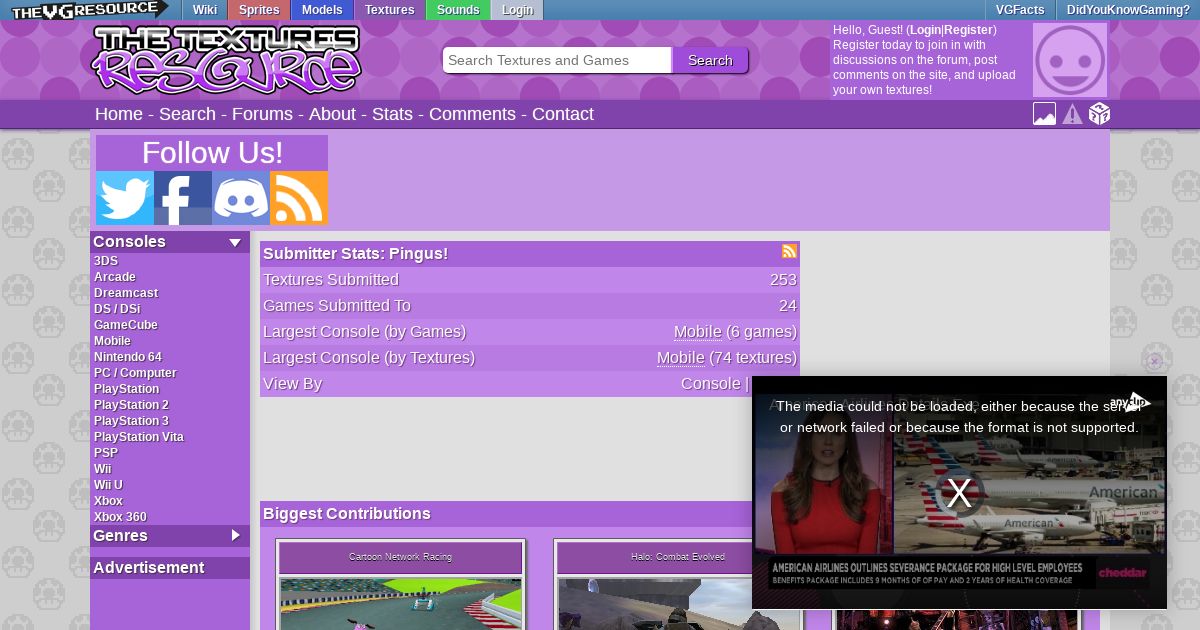The height and width of the screenshot is (630, 1200).
Task: Click the Biggest Contributions heading
Action: 347,514
